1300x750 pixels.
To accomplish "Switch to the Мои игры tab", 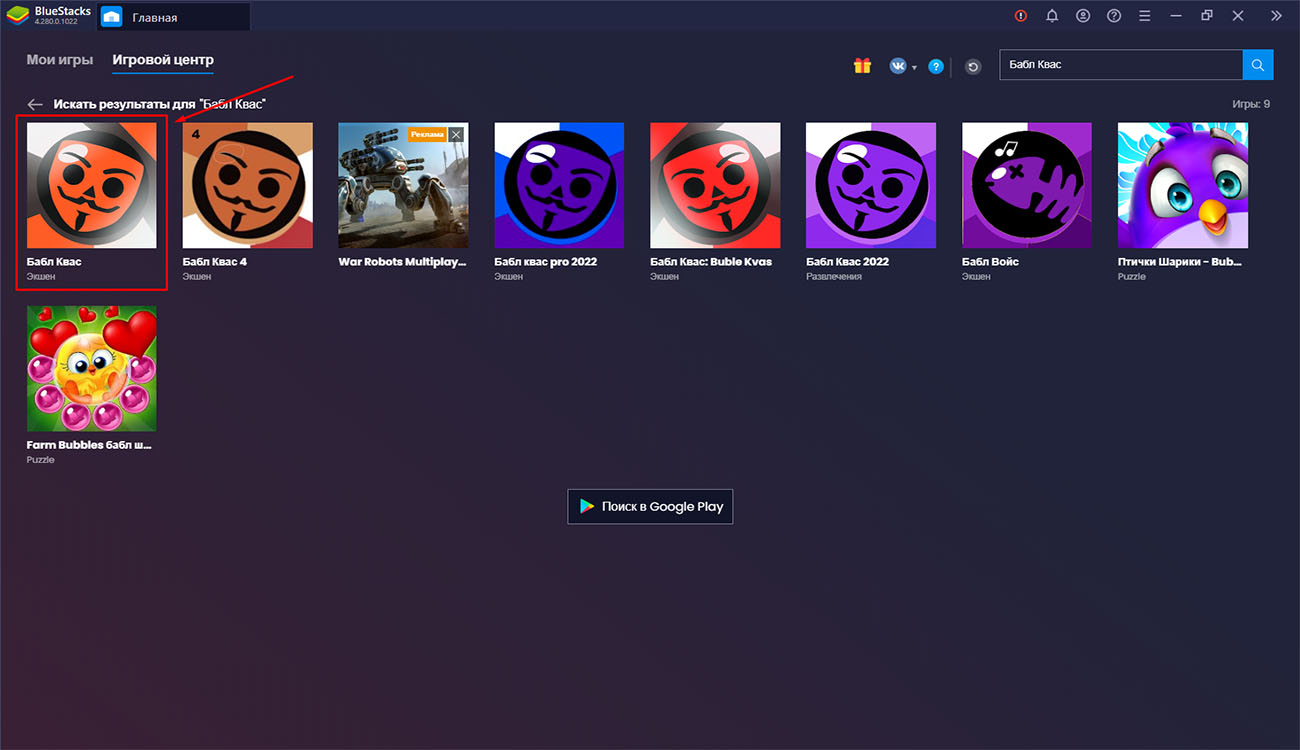I will click(60, 60).
